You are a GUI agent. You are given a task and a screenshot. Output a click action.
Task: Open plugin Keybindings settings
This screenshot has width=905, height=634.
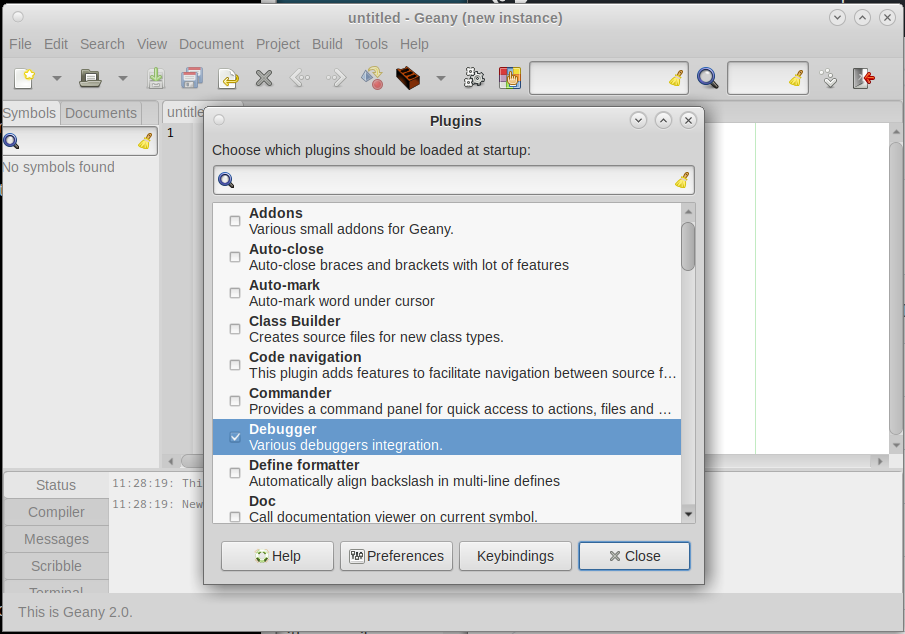[x=515, y=556]
